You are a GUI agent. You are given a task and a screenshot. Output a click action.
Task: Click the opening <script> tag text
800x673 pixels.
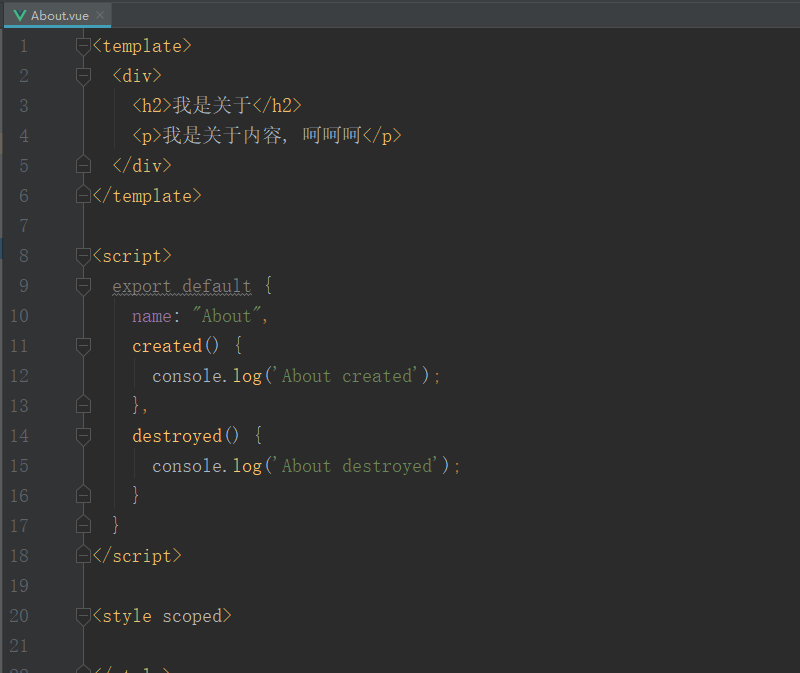point(132,256)
